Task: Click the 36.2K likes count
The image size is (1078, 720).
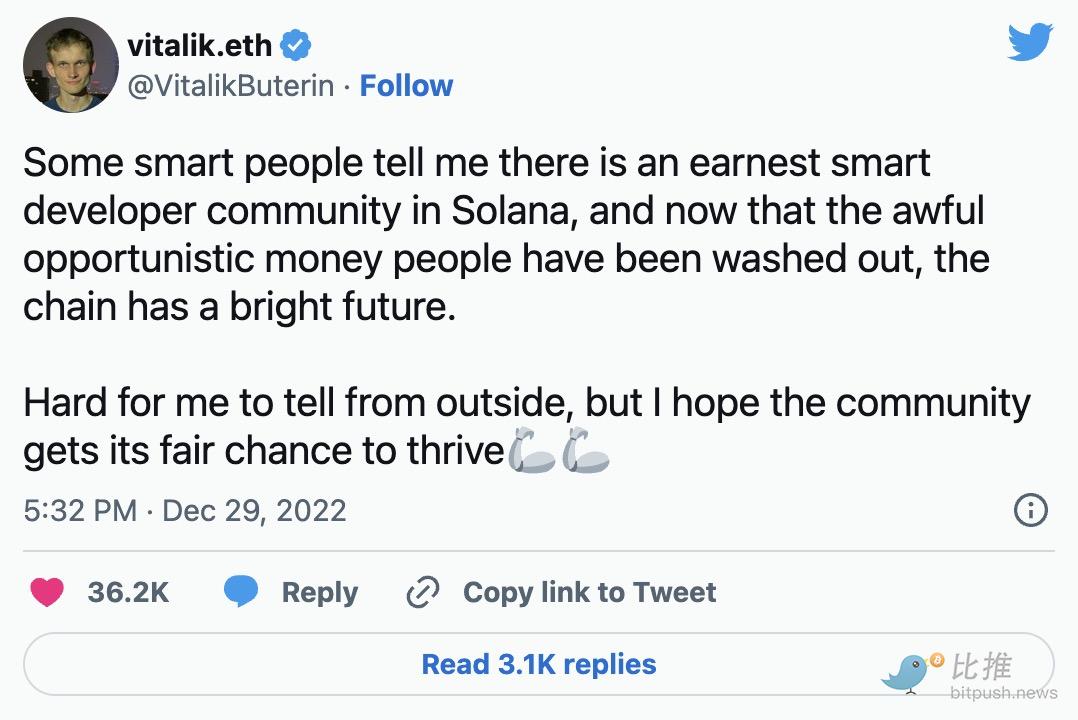Action: point(128,592)
